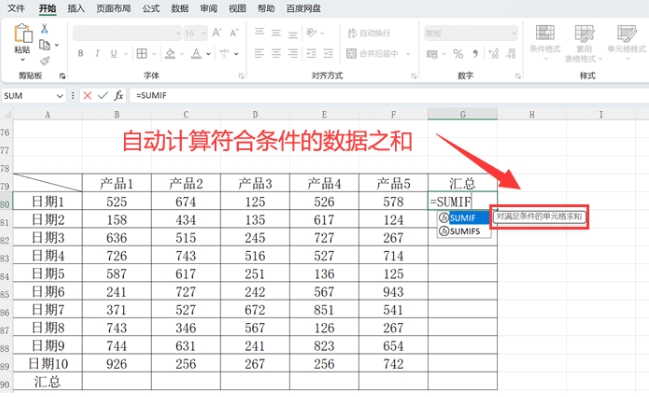Toggle Italic formatting button

click(x=97, y=53)
